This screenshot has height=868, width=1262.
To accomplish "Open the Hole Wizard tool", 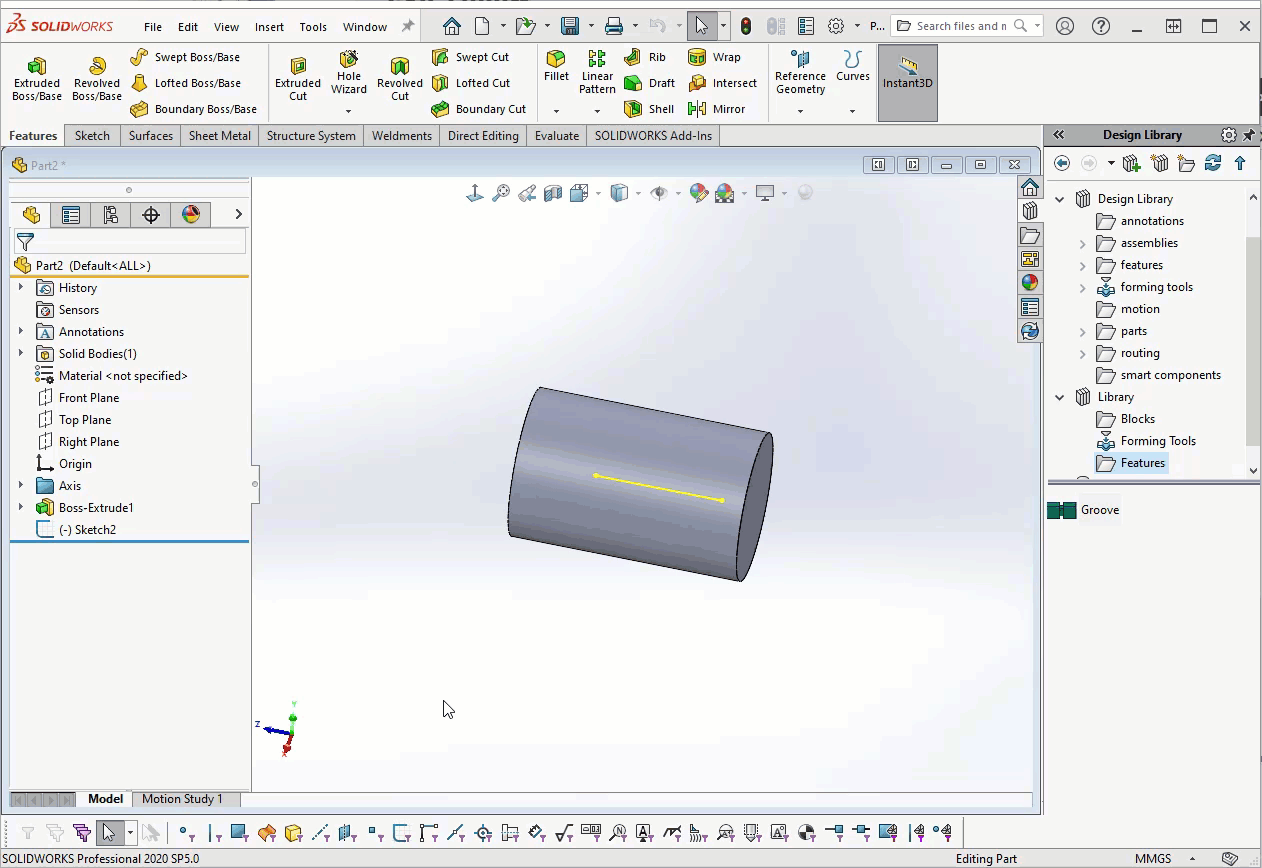I will tap(348, 74).
